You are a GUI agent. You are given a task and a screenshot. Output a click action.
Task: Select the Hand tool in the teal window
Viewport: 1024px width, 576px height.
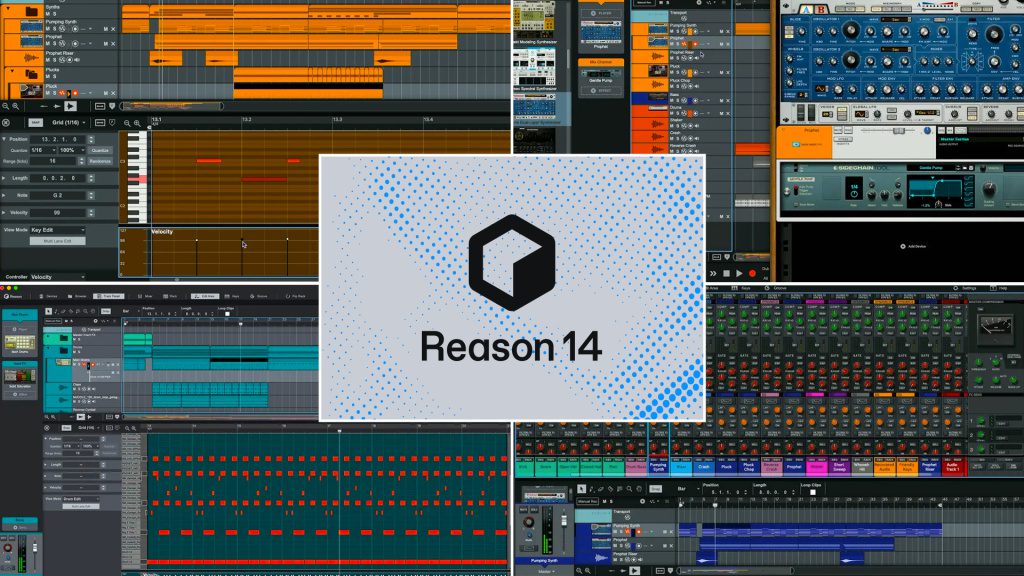point(93,312)
